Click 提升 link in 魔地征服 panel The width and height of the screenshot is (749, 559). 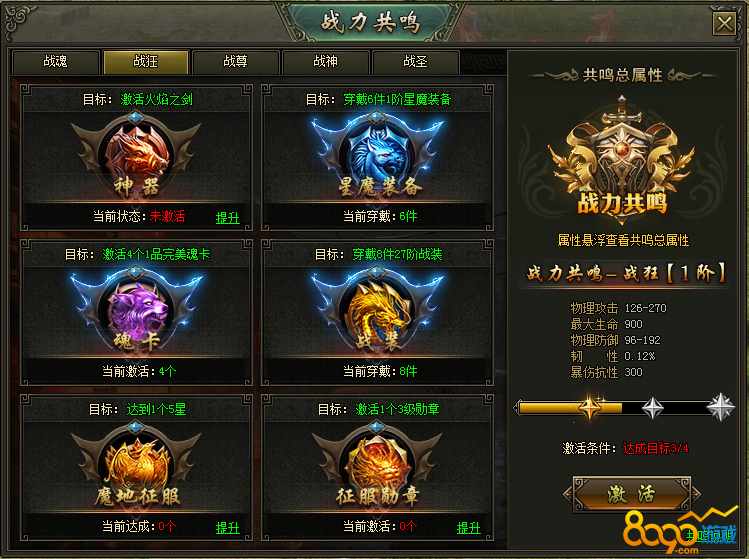(x=227, y=528)
